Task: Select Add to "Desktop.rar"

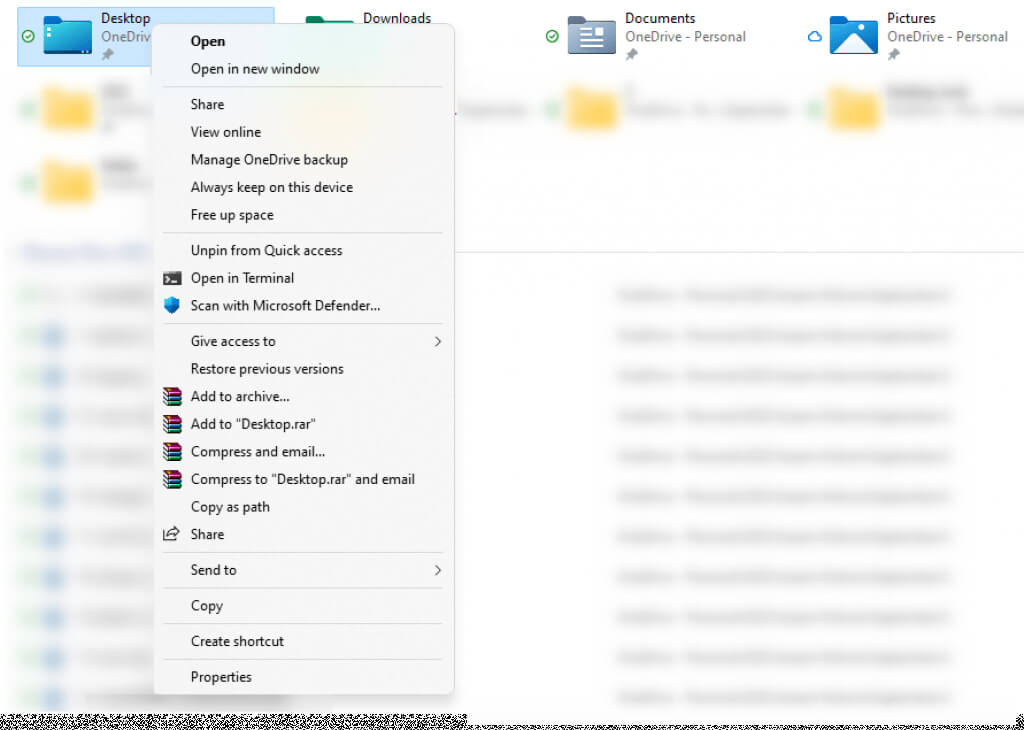Action: coord(253,424)
